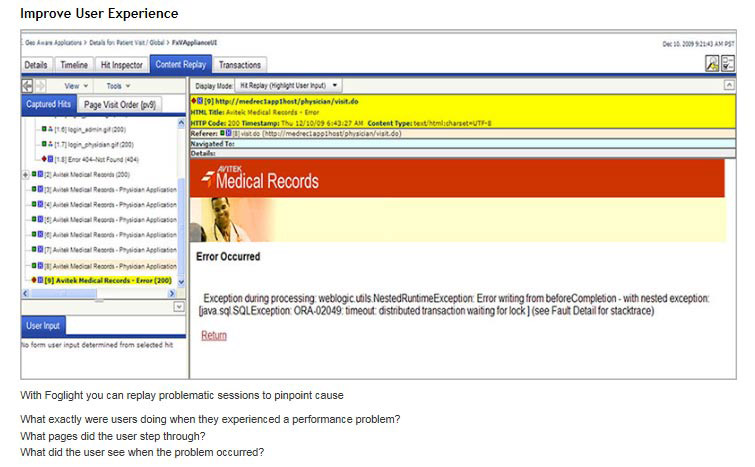The height and width of the screenshot is (467, 755).
Task: Click the hits tree scroll down arrow
Action: coord(181,282)
